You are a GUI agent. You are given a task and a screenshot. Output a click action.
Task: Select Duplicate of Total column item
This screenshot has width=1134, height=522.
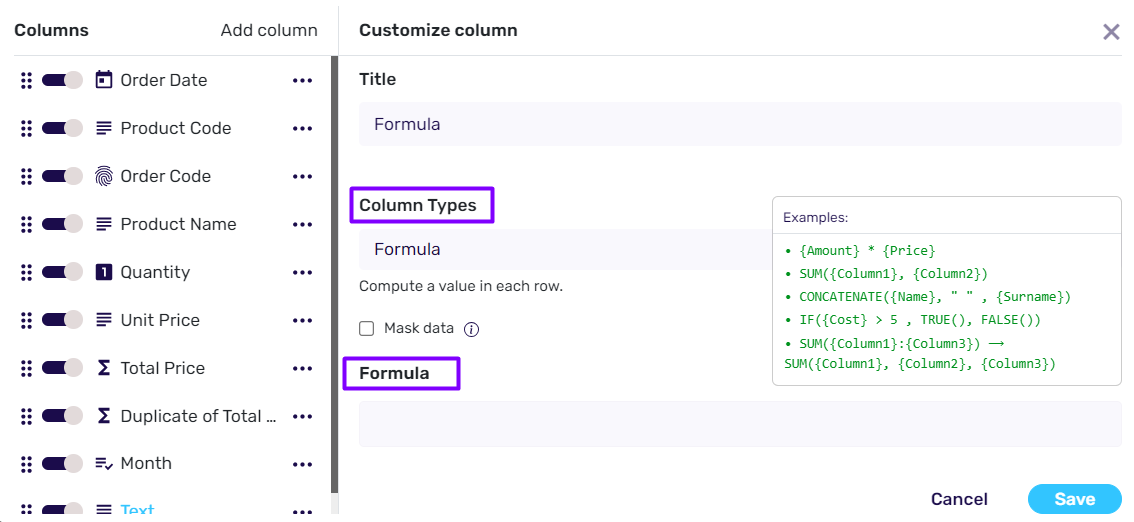(198, 416)
